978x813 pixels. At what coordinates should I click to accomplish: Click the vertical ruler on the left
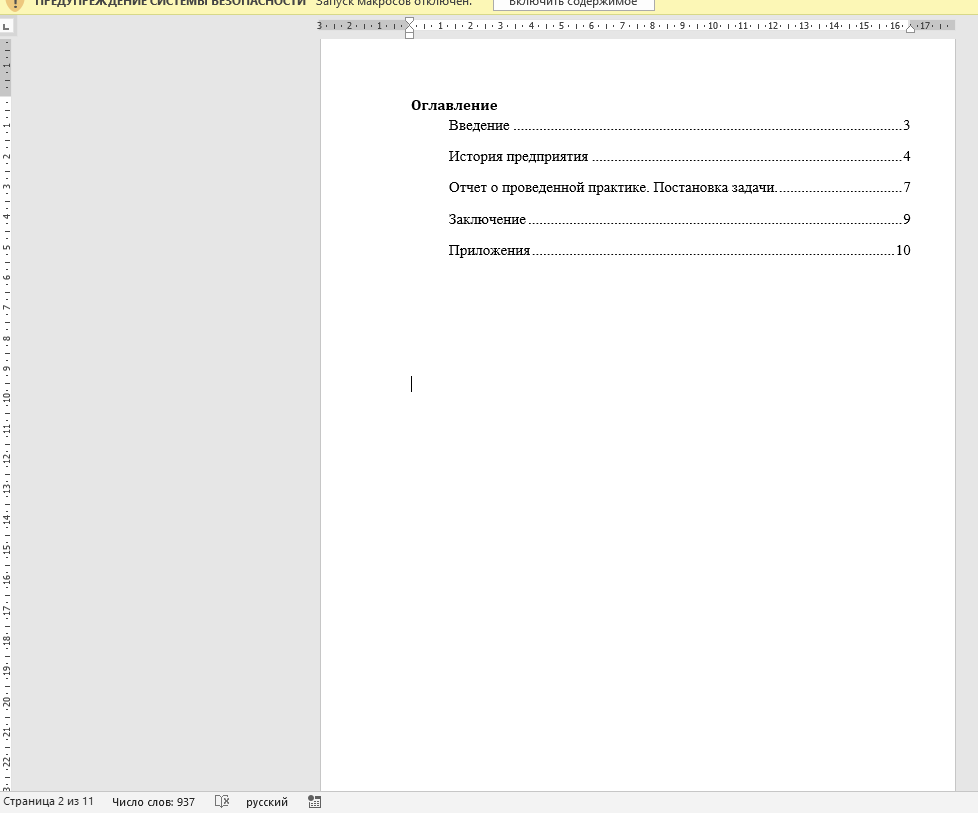coord(6,400)
